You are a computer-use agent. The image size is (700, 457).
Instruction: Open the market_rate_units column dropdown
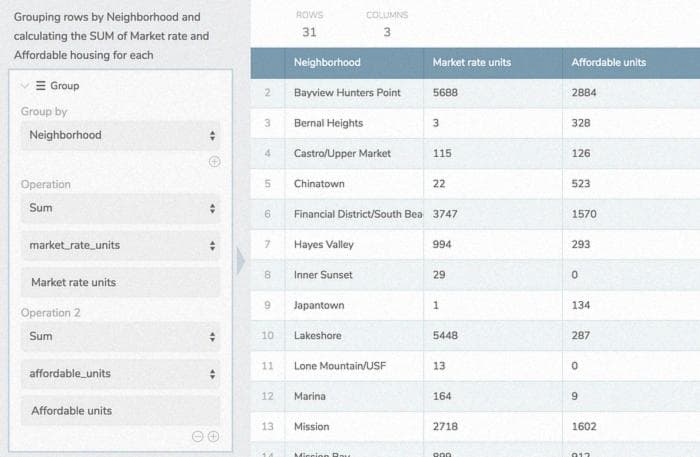[x=120, y=245]
